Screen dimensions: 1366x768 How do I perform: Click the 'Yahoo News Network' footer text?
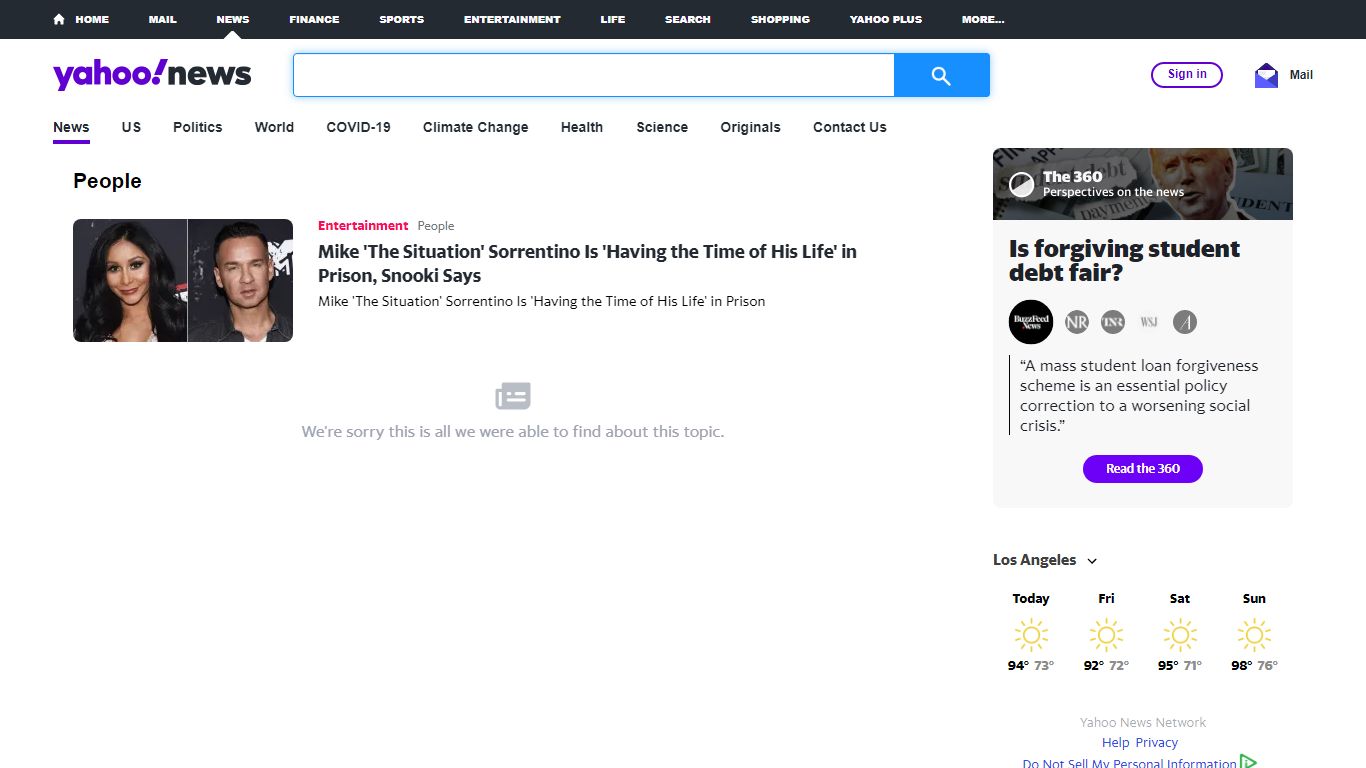click(1143, 722)
